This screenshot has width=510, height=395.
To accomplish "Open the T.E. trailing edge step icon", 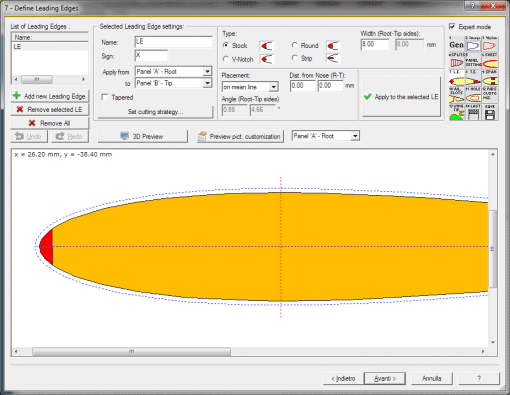I will (x=473, y=79).
